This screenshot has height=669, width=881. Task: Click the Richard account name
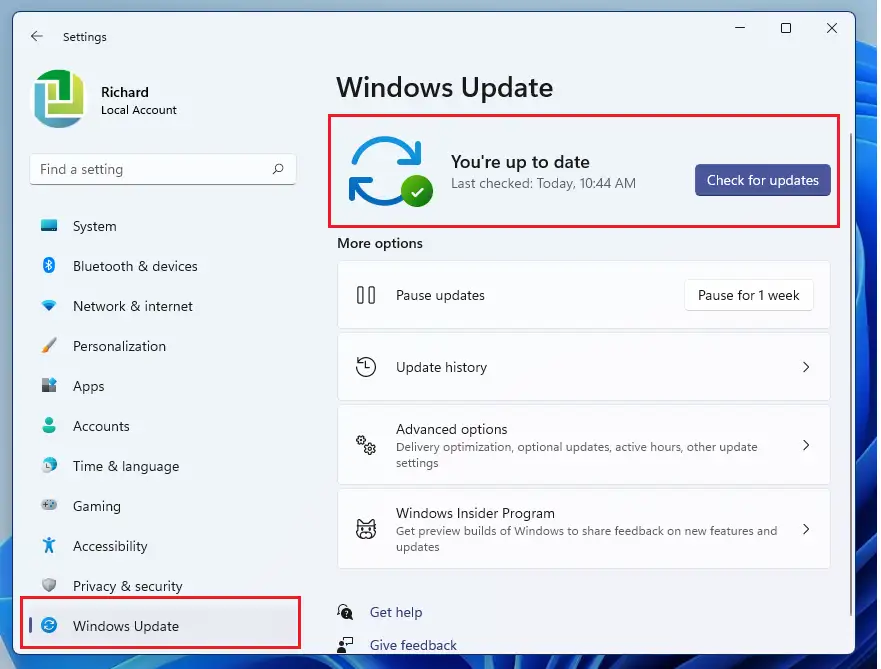125,92
